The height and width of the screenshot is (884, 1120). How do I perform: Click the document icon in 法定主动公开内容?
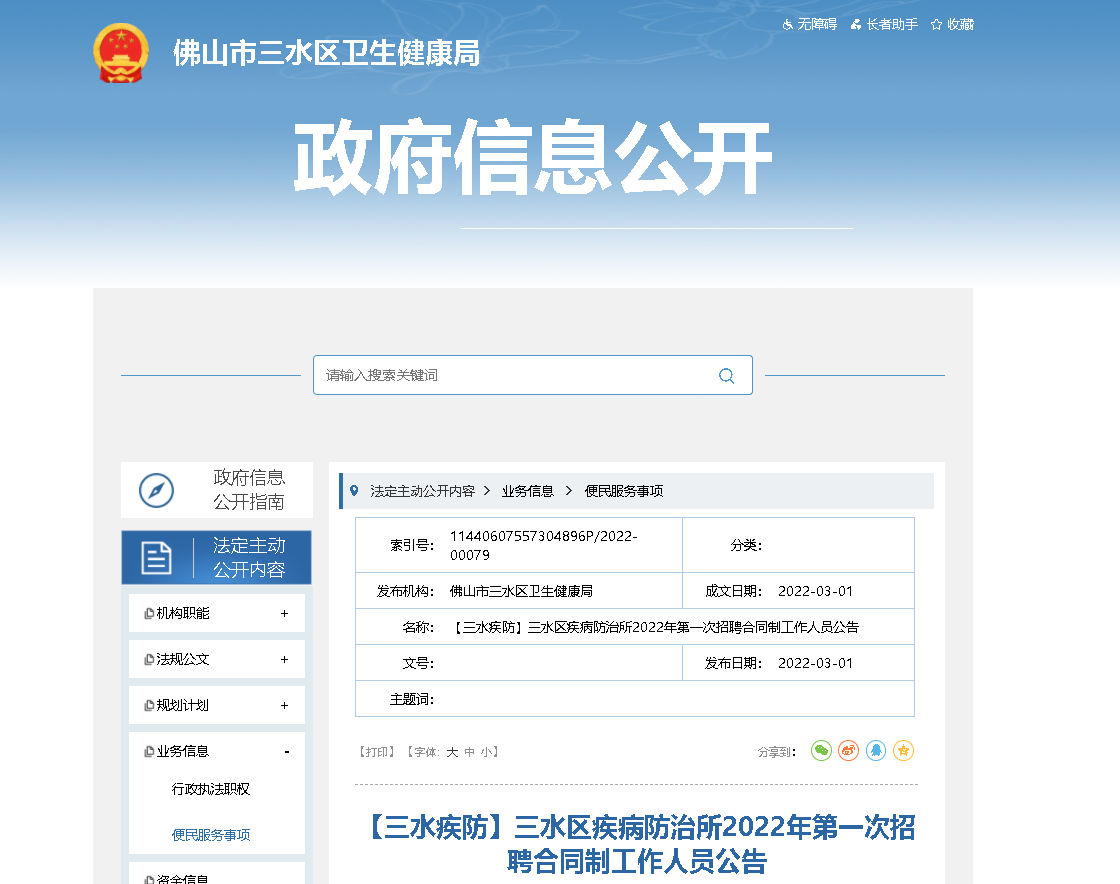[156, 558]
